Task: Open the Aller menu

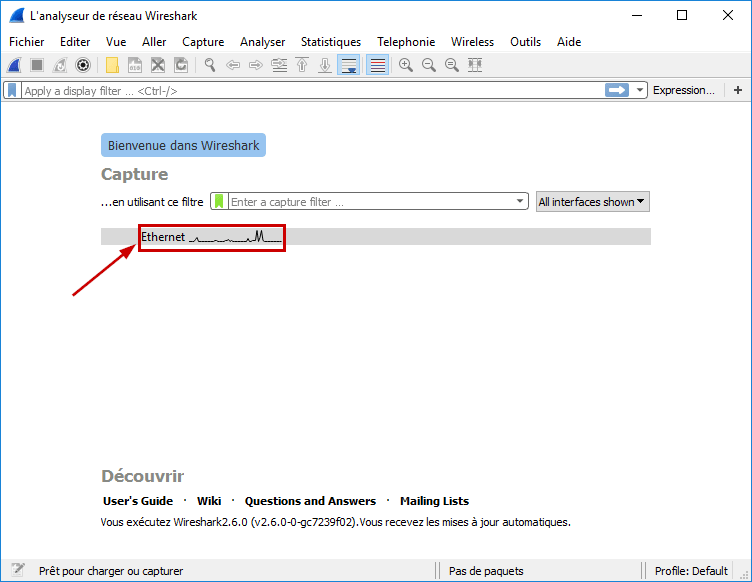Action: point(154,42)
